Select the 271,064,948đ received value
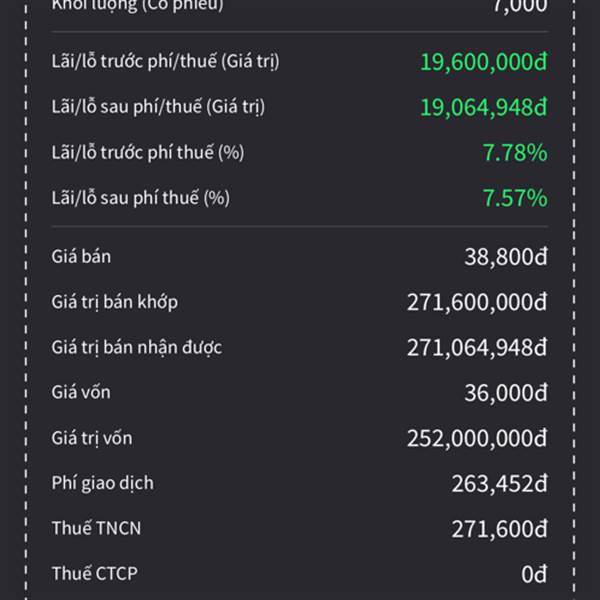The image size is (600, 600). (477, 348)
